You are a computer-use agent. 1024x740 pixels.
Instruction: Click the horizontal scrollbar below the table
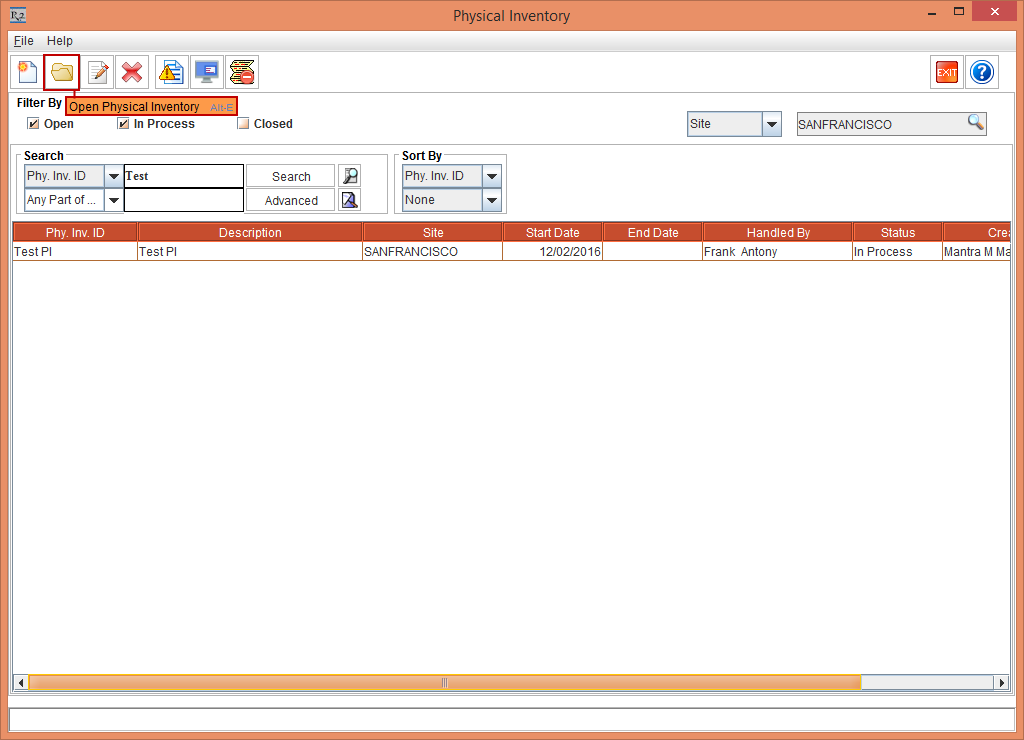(444, 682)
